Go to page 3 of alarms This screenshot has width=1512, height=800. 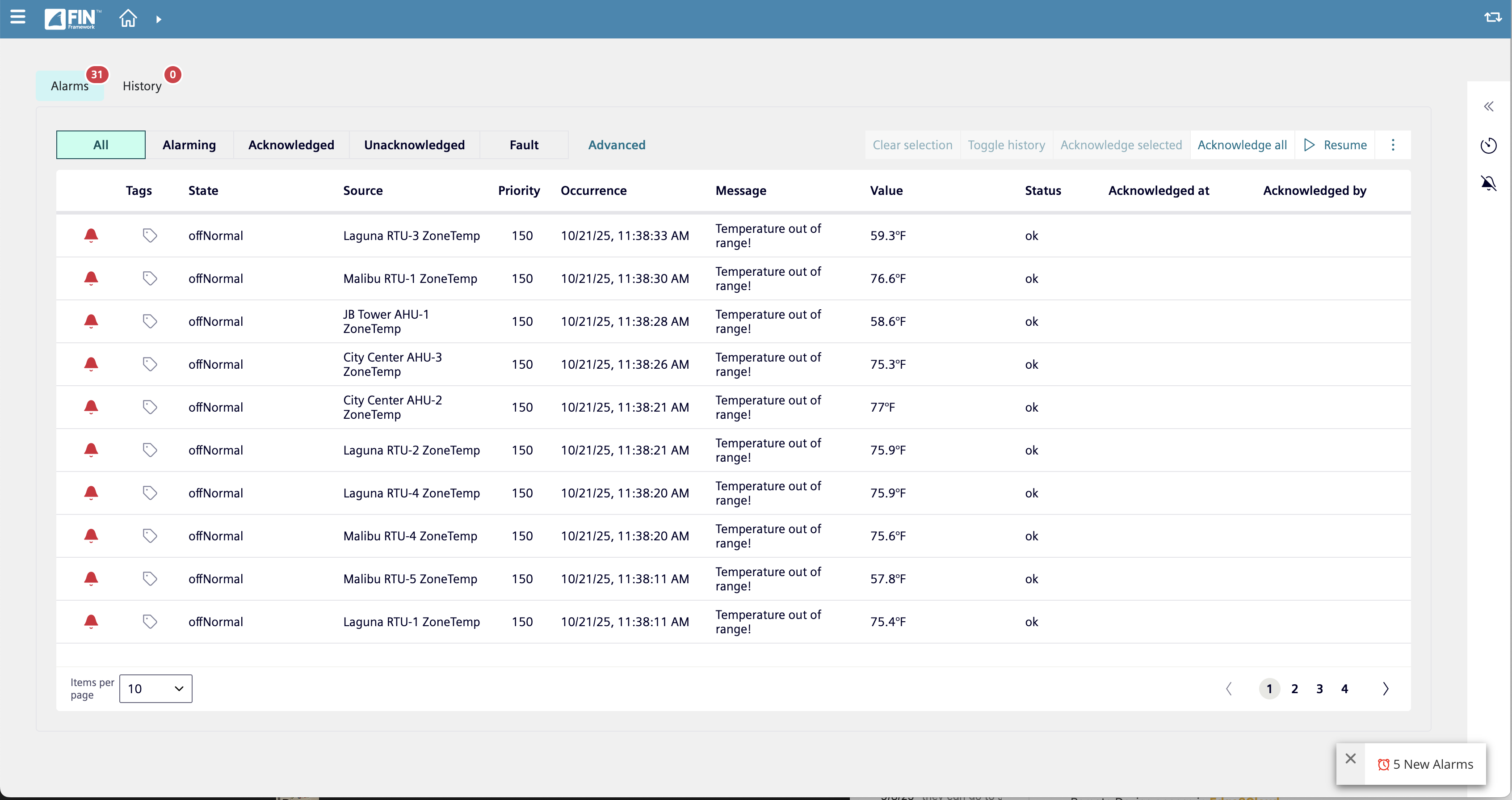[1319, 688]
